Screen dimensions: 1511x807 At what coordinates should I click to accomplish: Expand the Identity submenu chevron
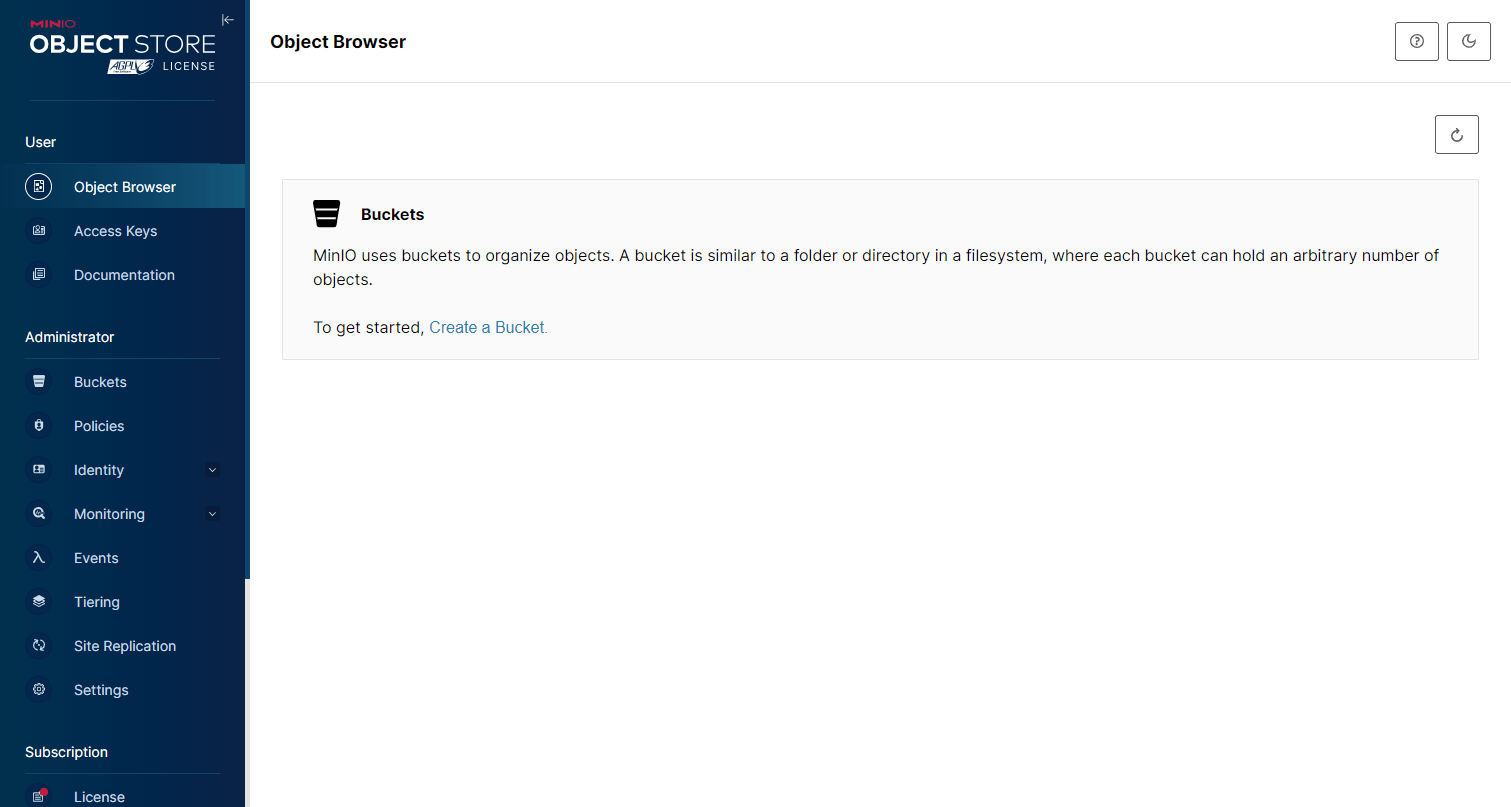click(211, 470)
